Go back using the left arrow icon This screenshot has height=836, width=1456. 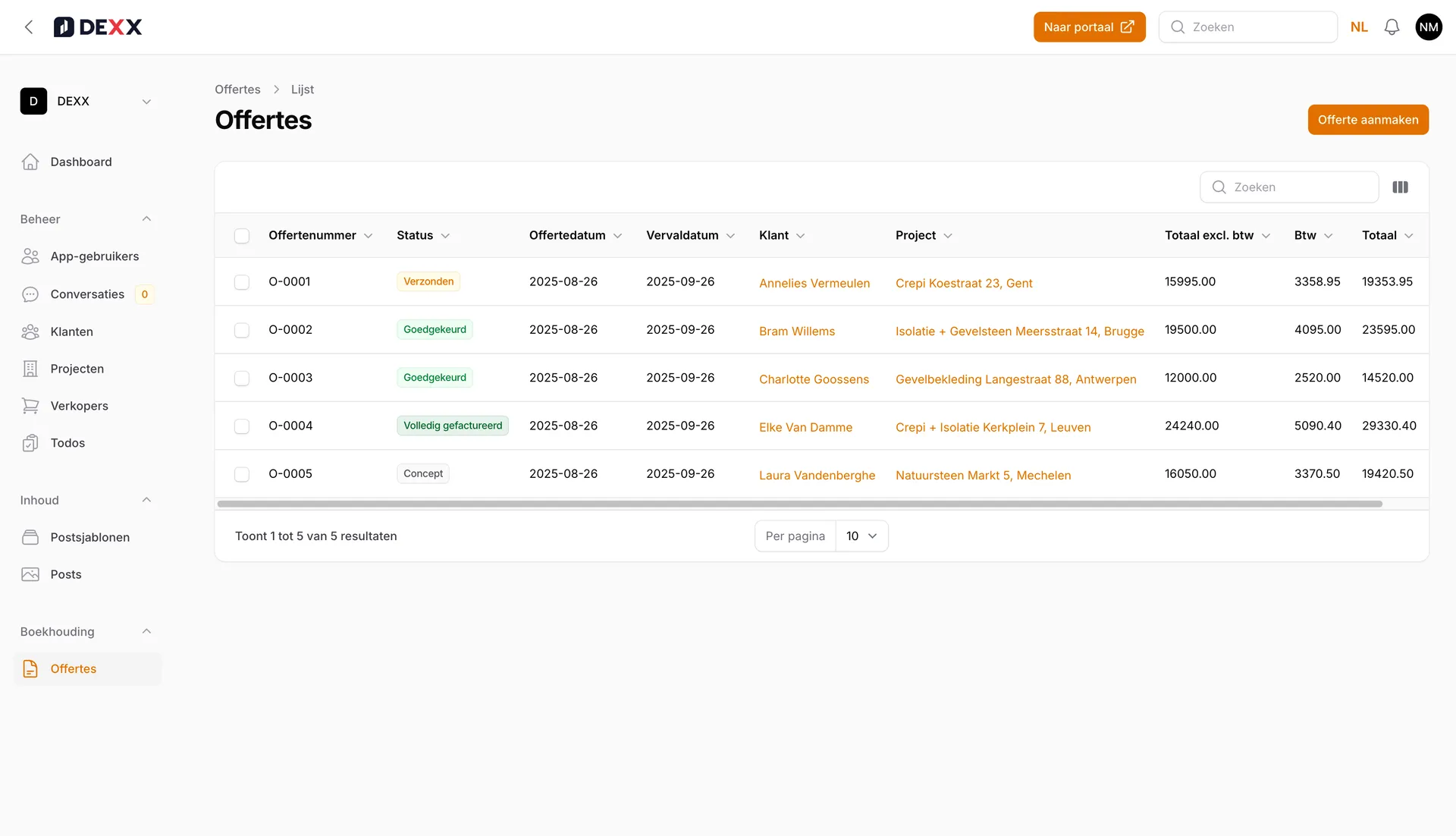tap(29, 27)
